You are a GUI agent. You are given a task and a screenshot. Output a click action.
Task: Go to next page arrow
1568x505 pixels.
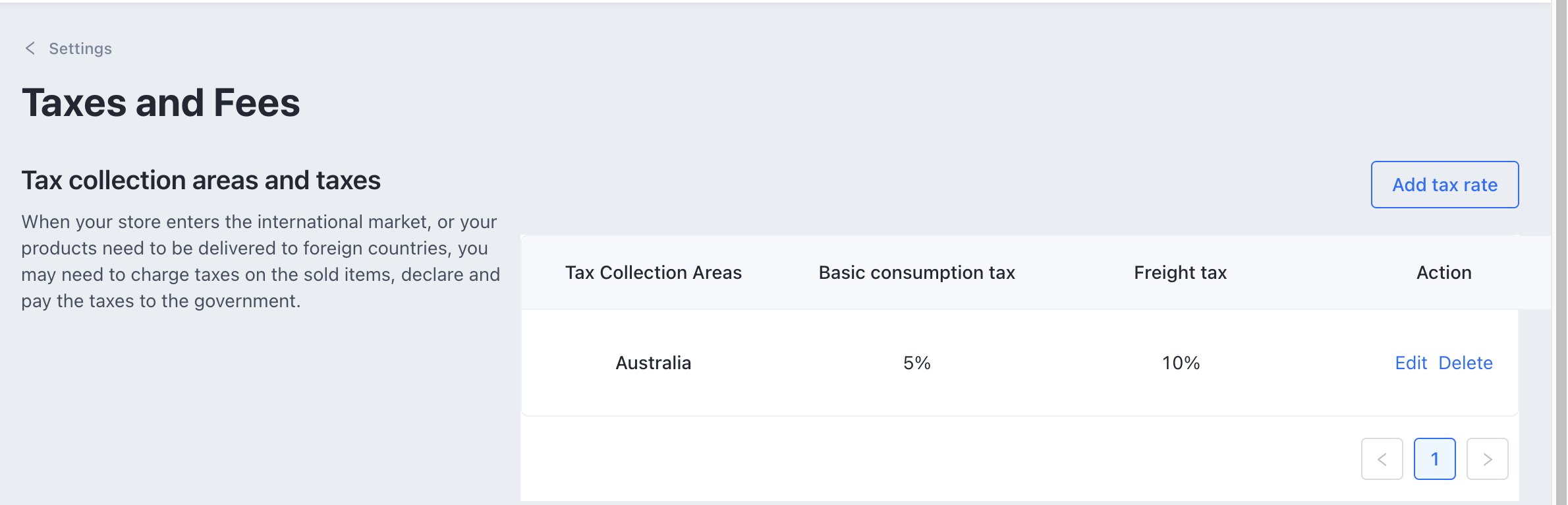pyautogui.click(x=1487, y=459)
